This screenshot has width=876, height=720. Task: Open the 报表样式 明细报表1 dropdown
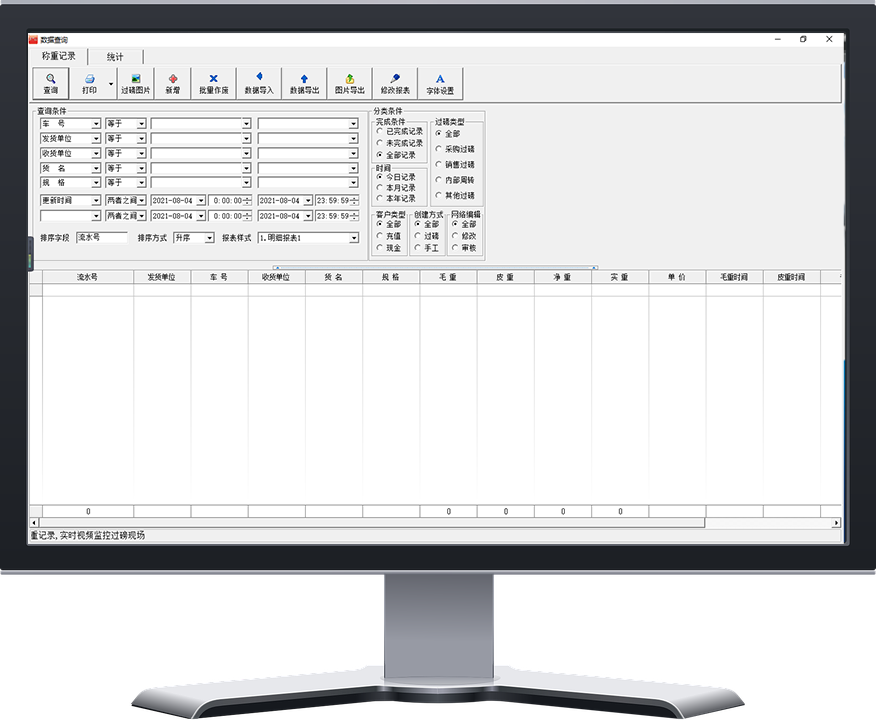354,238
